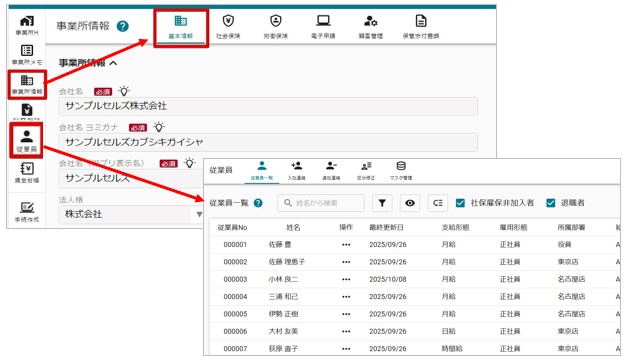This screenshot has width=626, height=361.
Task: Uncheck the 社保雇保非加入者 checkbox
Action: 460,203
